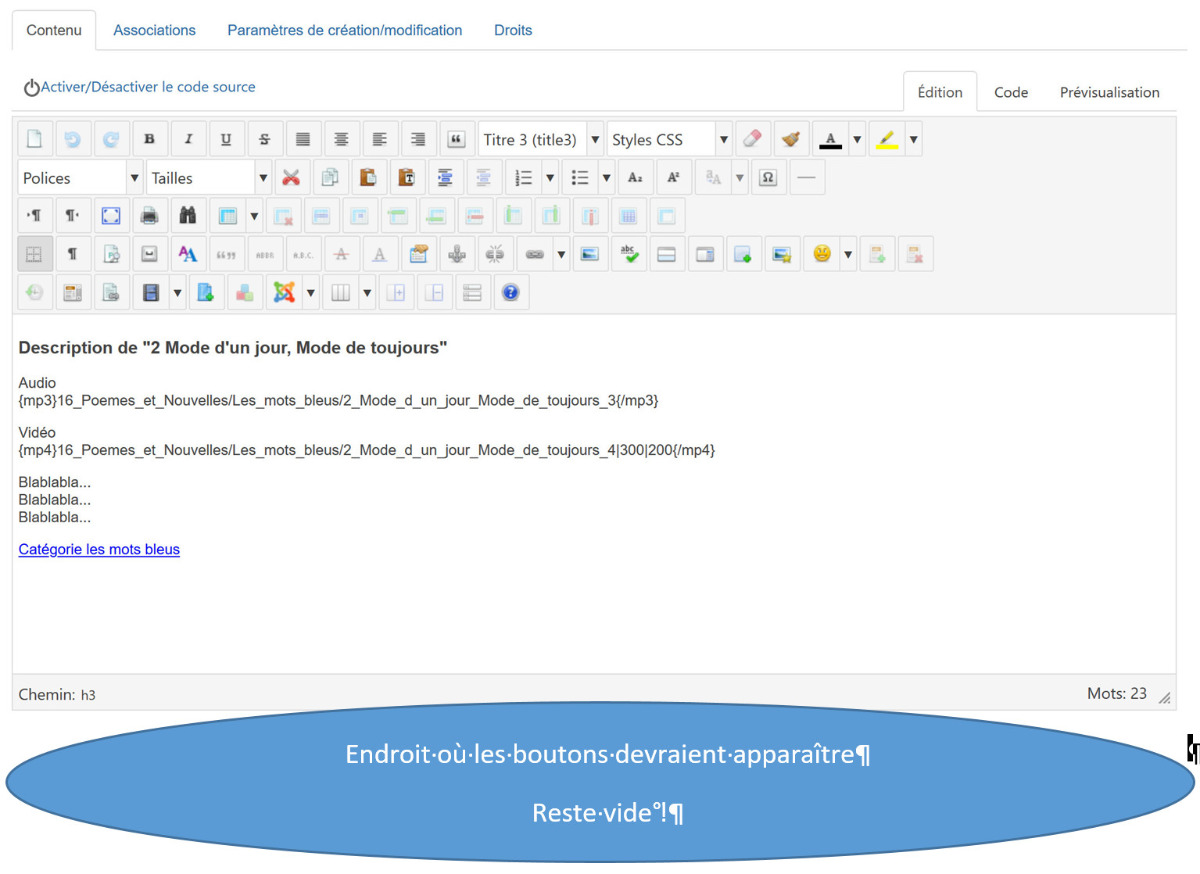Toggle Strikethrough formatting
This screenshot has height=874, width=1200.
tap(264, 139)
